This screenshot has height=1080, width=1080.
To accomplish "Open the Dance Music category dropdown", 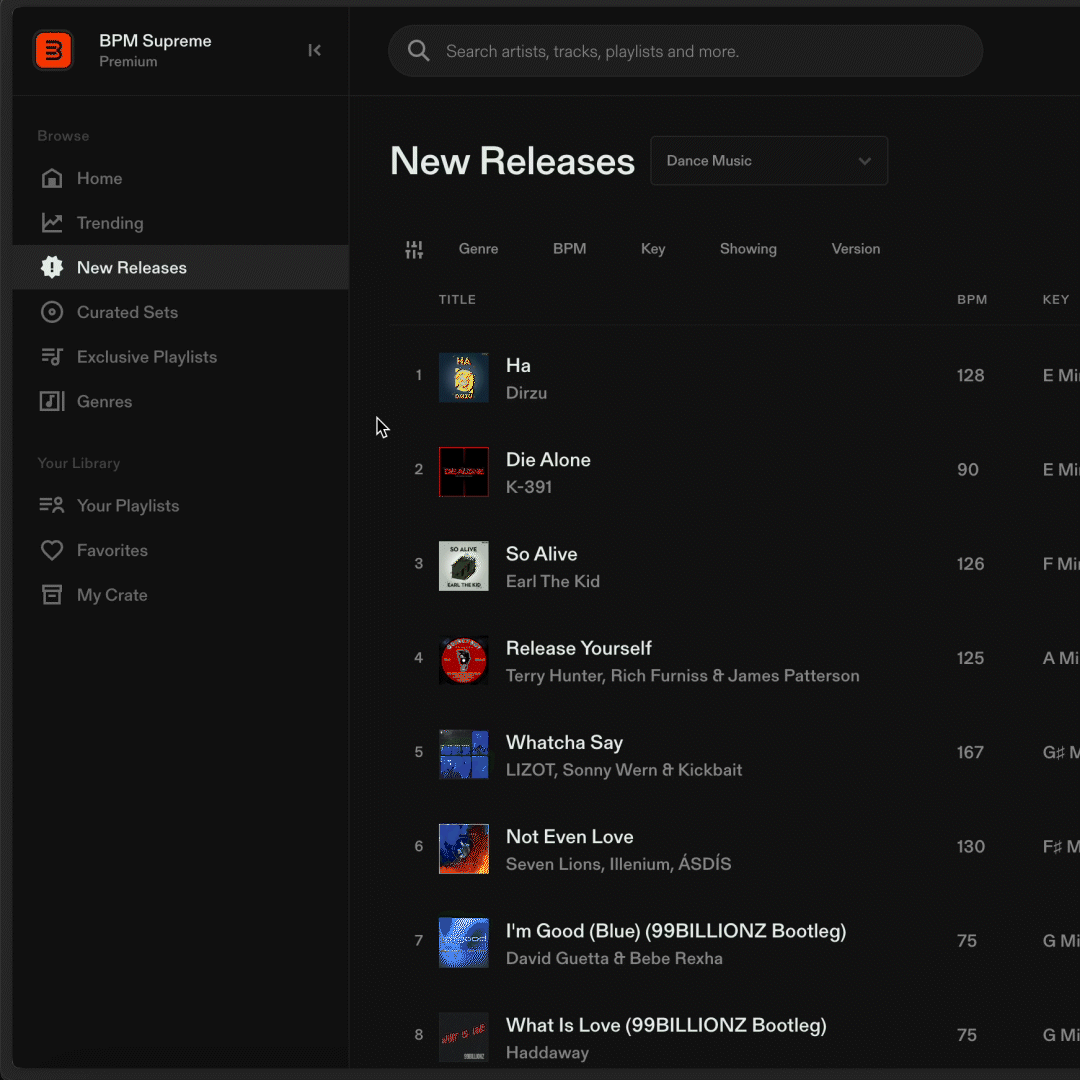I will (769, 160).
